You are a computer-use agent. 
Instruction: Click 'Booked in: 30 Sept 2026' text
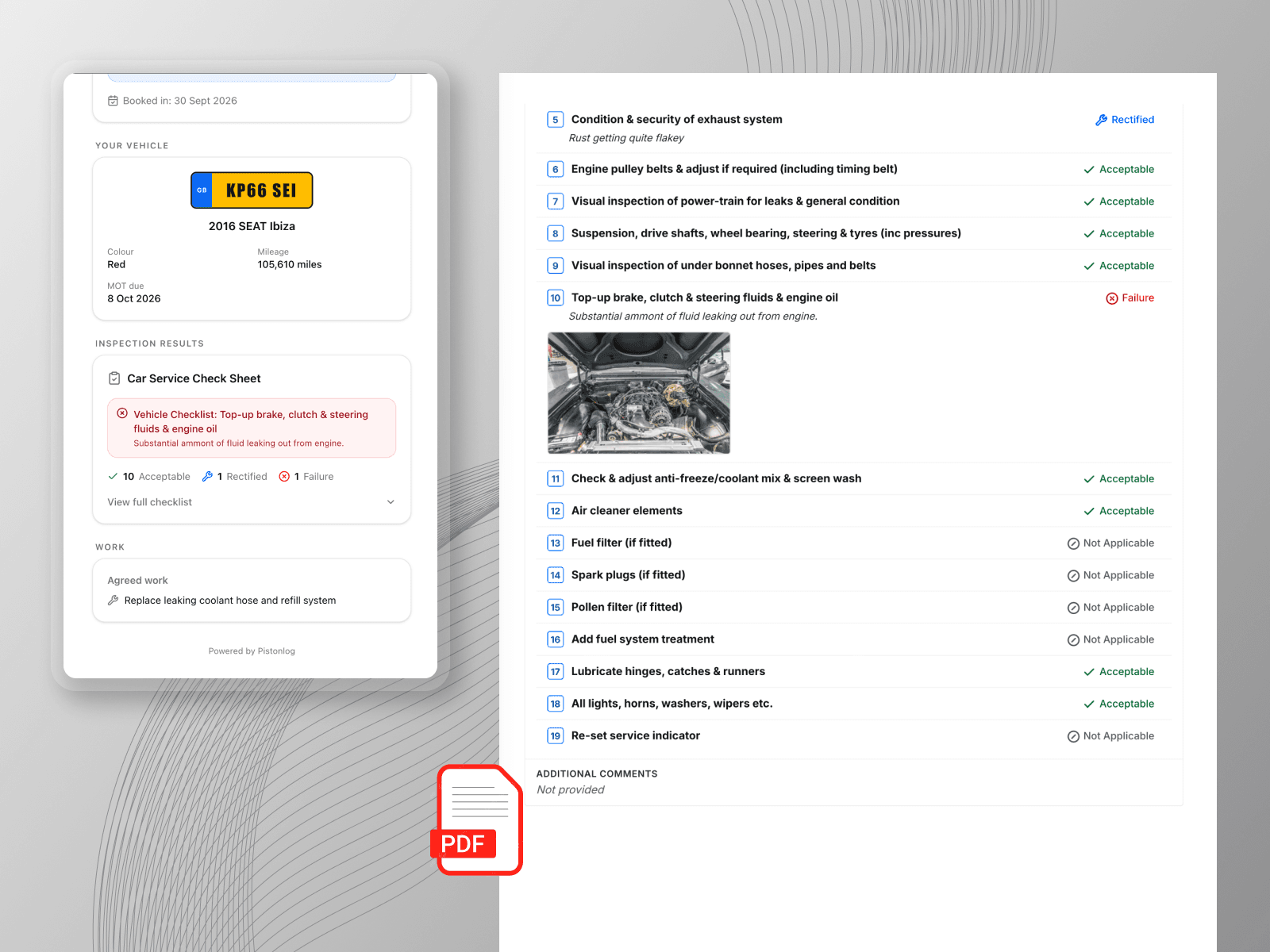point(180,101)
